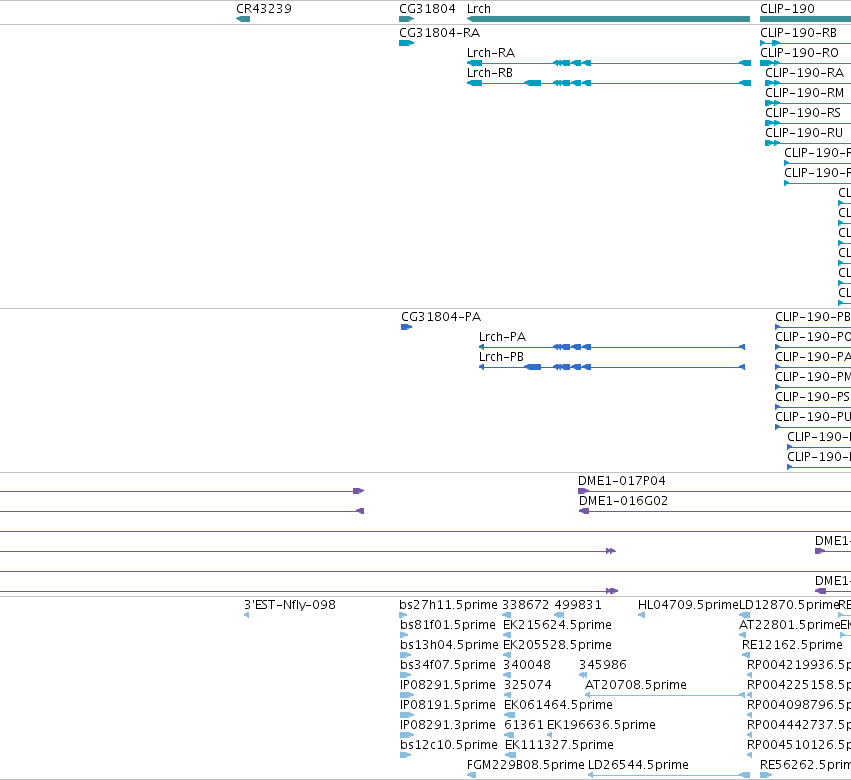Click EST bs27h11.5prime

[x=448, y=605]
